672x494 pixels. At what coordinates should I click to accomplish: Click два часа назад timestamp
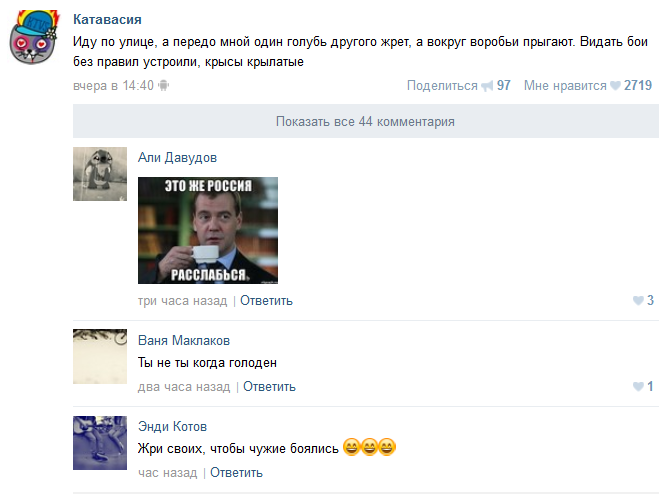pyautogui.click(x=184, y=387)
